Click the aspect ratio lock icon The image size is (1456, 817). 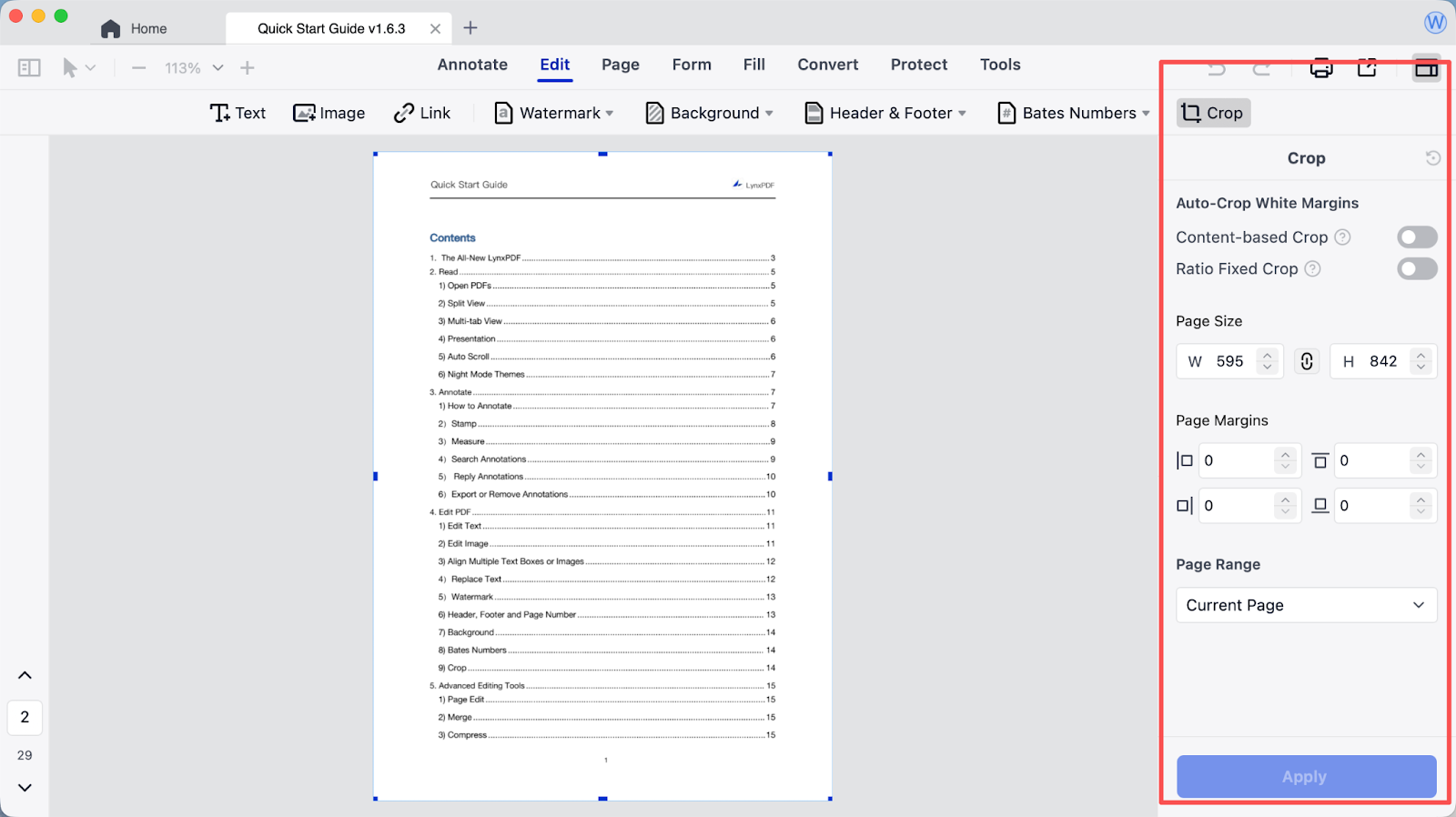tap(1307, 361)
